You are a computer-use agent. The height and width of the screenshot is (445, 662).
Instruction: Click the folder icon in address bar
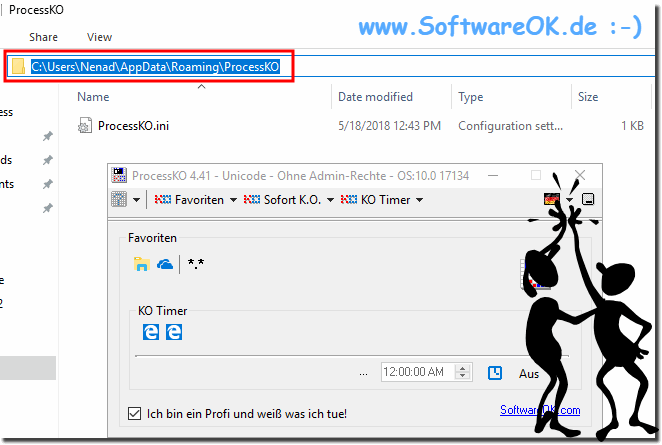click(x=18, y=66)
